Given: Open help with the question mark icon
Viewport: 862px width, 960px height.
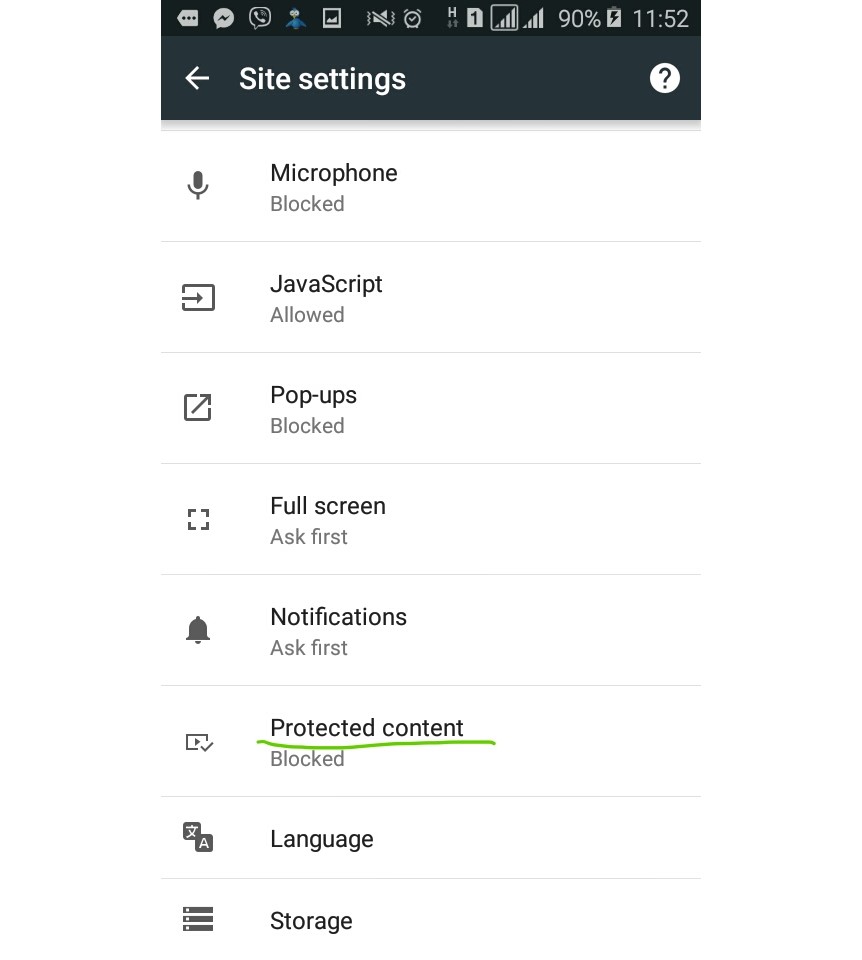Looking at the screenshot, I should (664, 78).
